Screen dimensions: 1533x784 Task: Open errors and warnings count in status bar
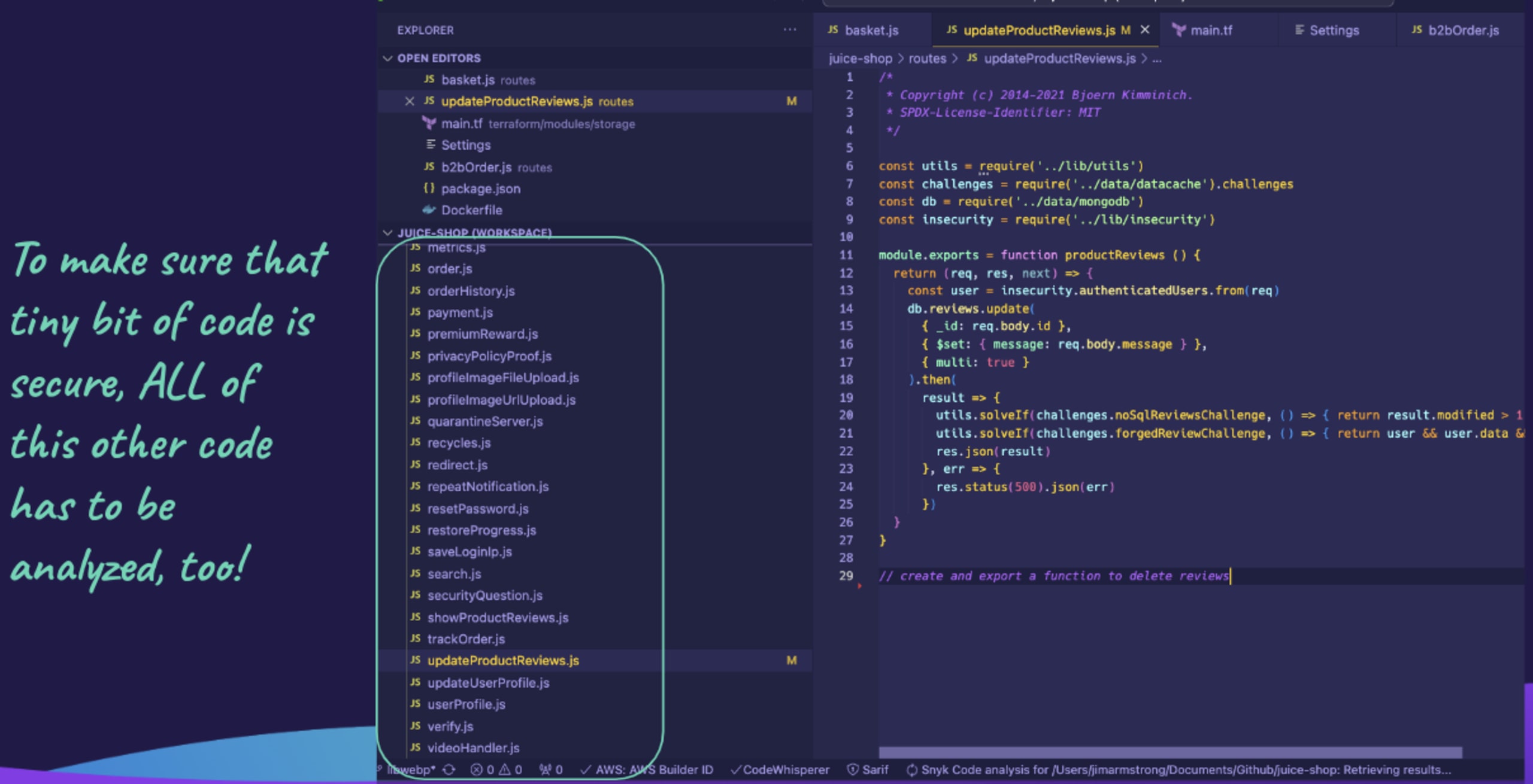pos(496,770)
